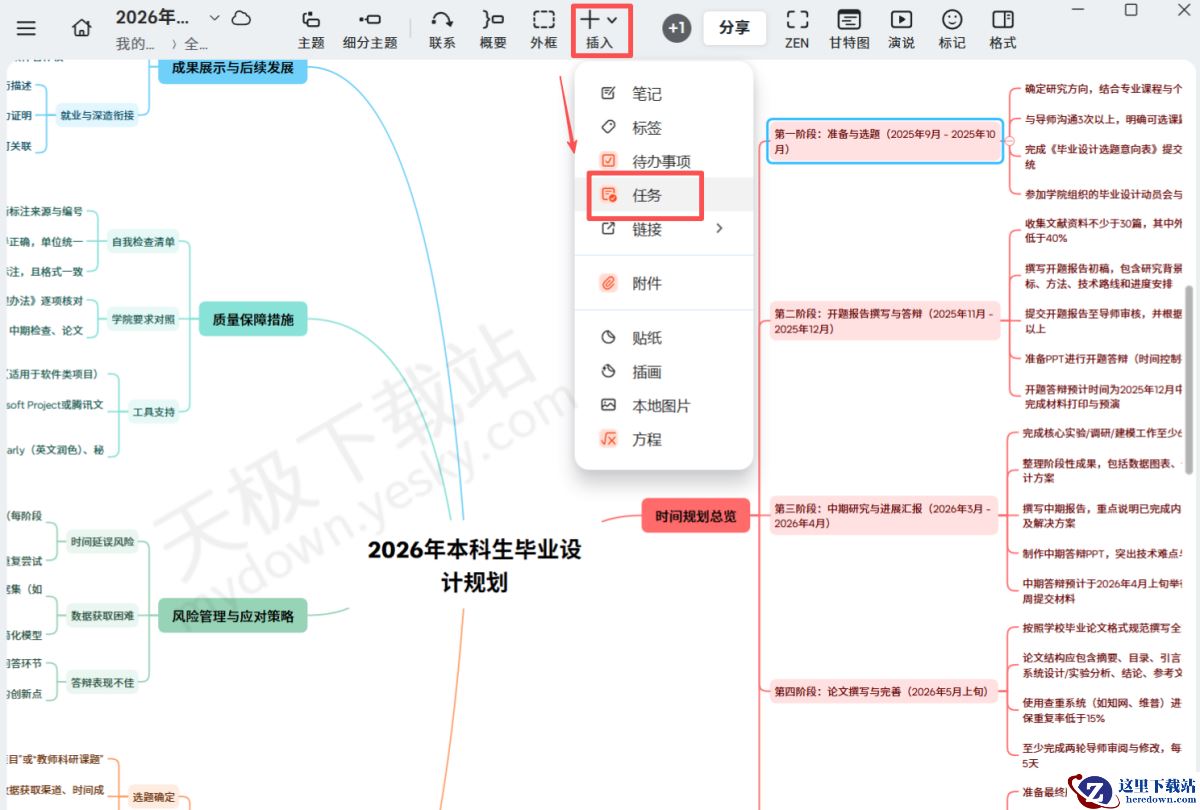The image size is (1200, 810).
Task: Select the 细分主题 (Subtopic) tool
Action: click(x=371, y=29)
